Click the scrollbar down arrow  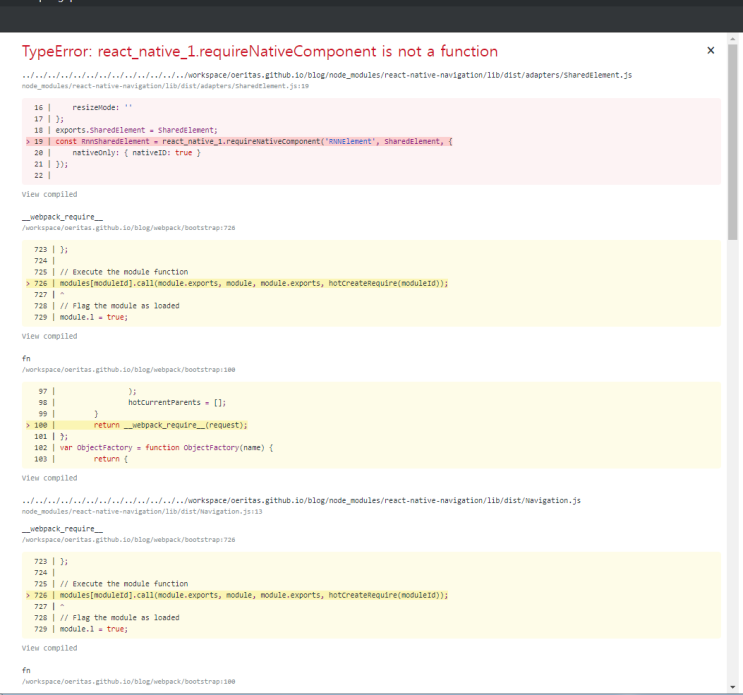pyautogui.click(x=733, y=686)
